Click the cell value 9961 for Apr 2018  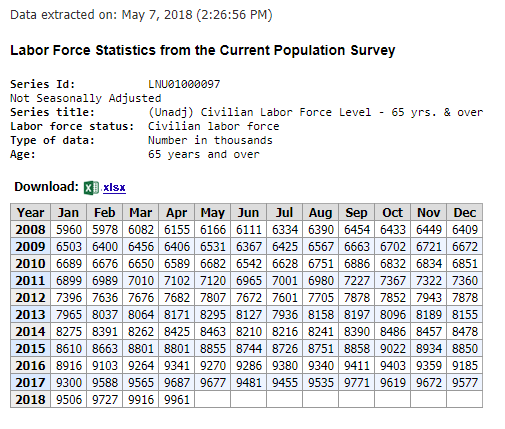[177, 399]
